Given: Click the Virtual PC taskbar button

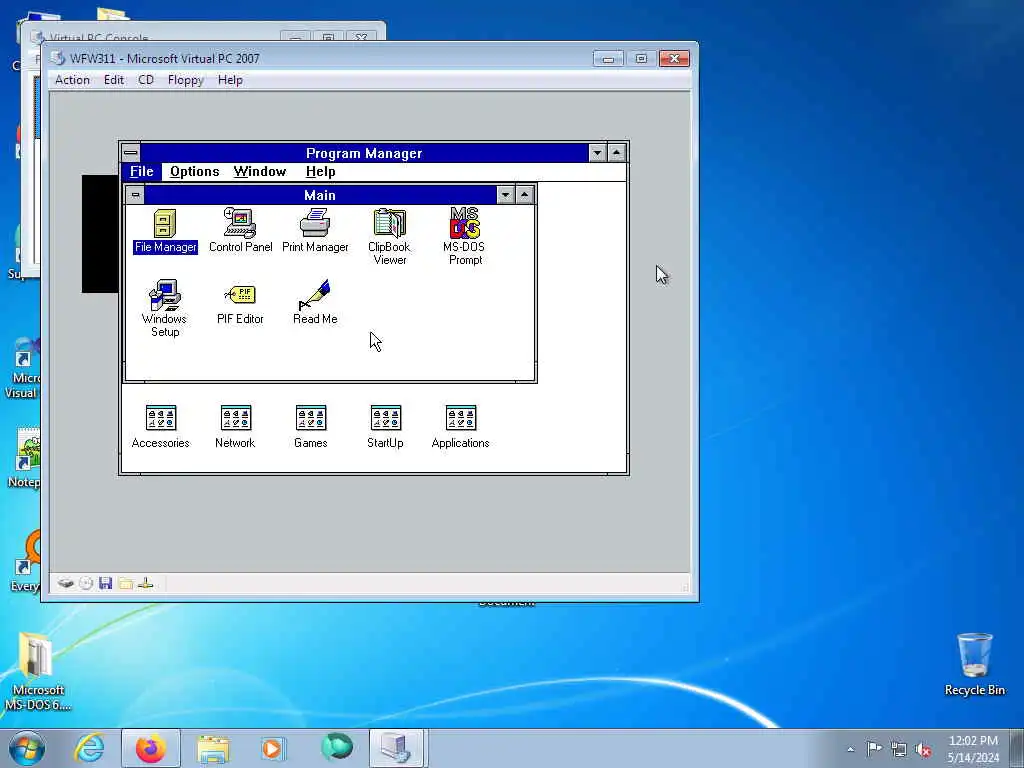Looking at the screenshot, I should coord(396,748).
